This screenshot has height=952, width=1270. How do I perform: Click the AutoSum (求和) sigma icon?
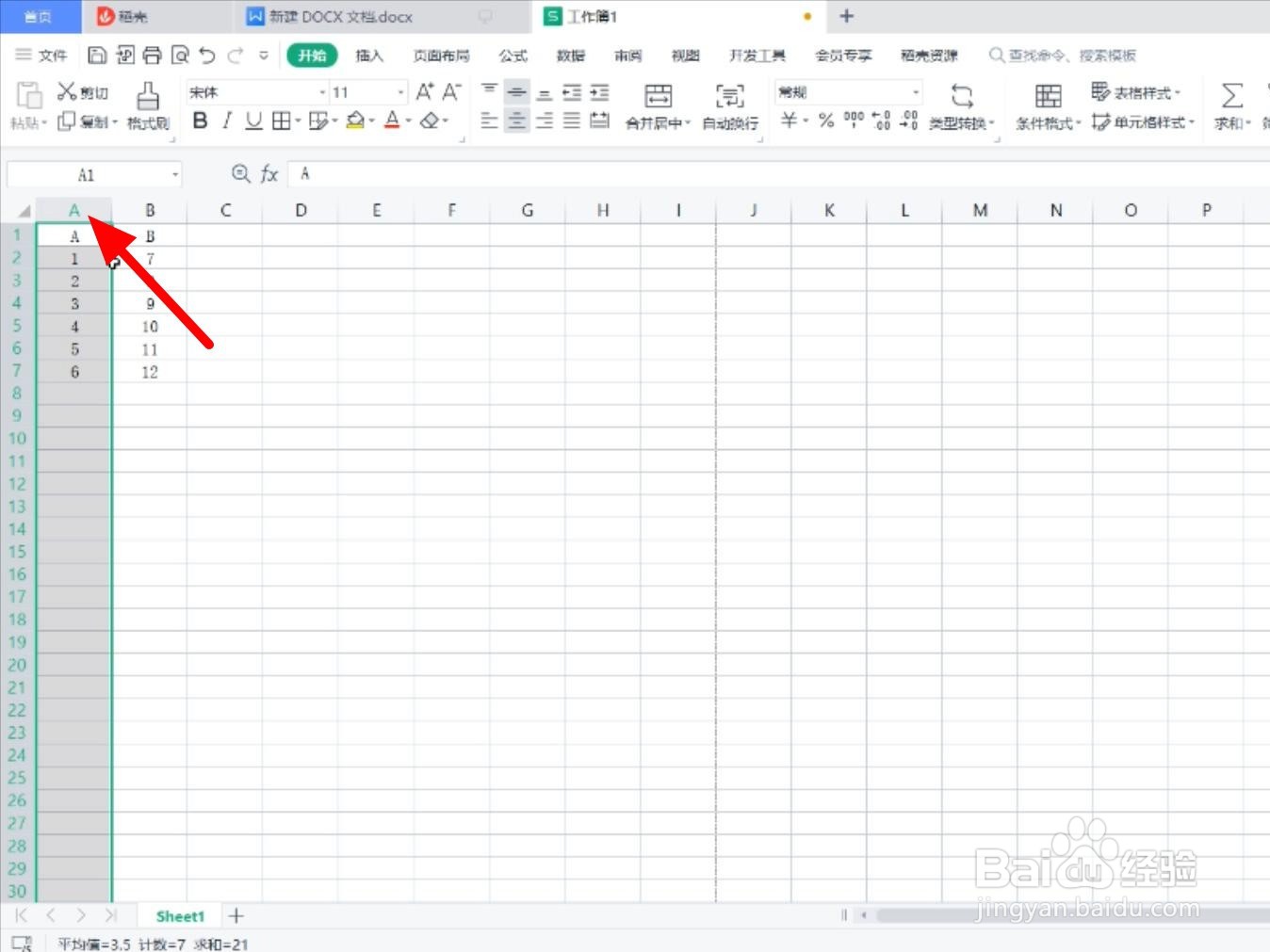(1231, 95)
